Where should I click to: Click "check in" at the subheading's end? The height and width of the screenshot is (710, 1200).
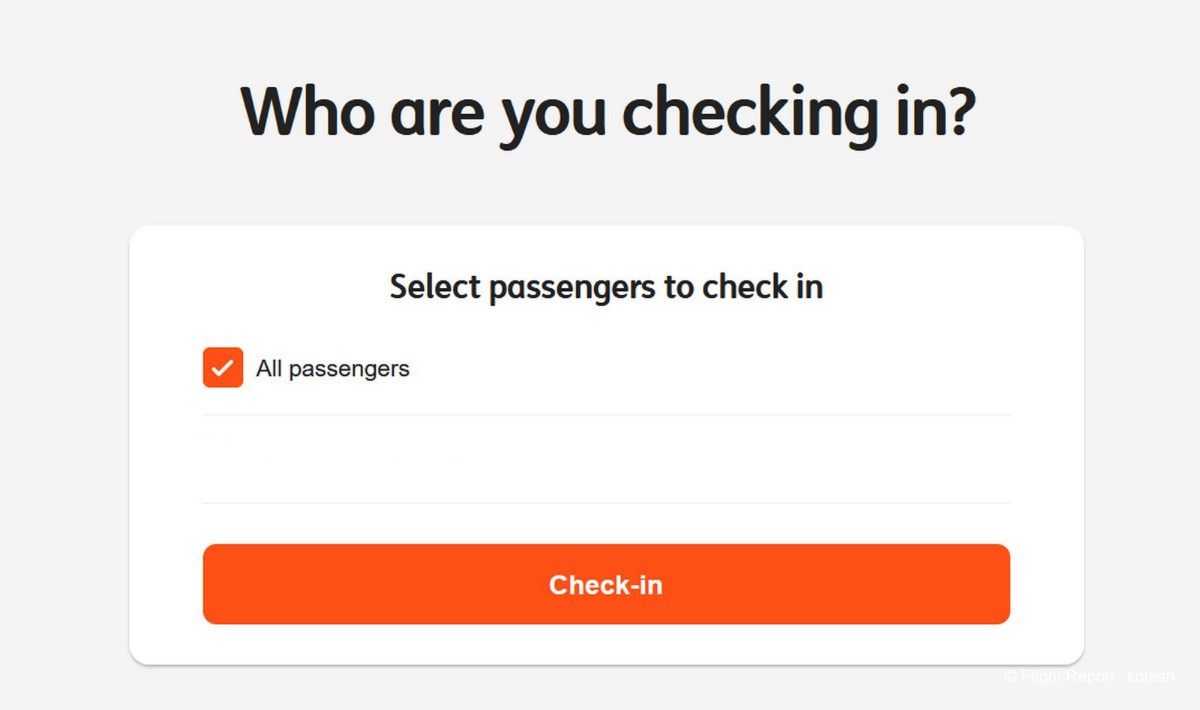[762, 287]
